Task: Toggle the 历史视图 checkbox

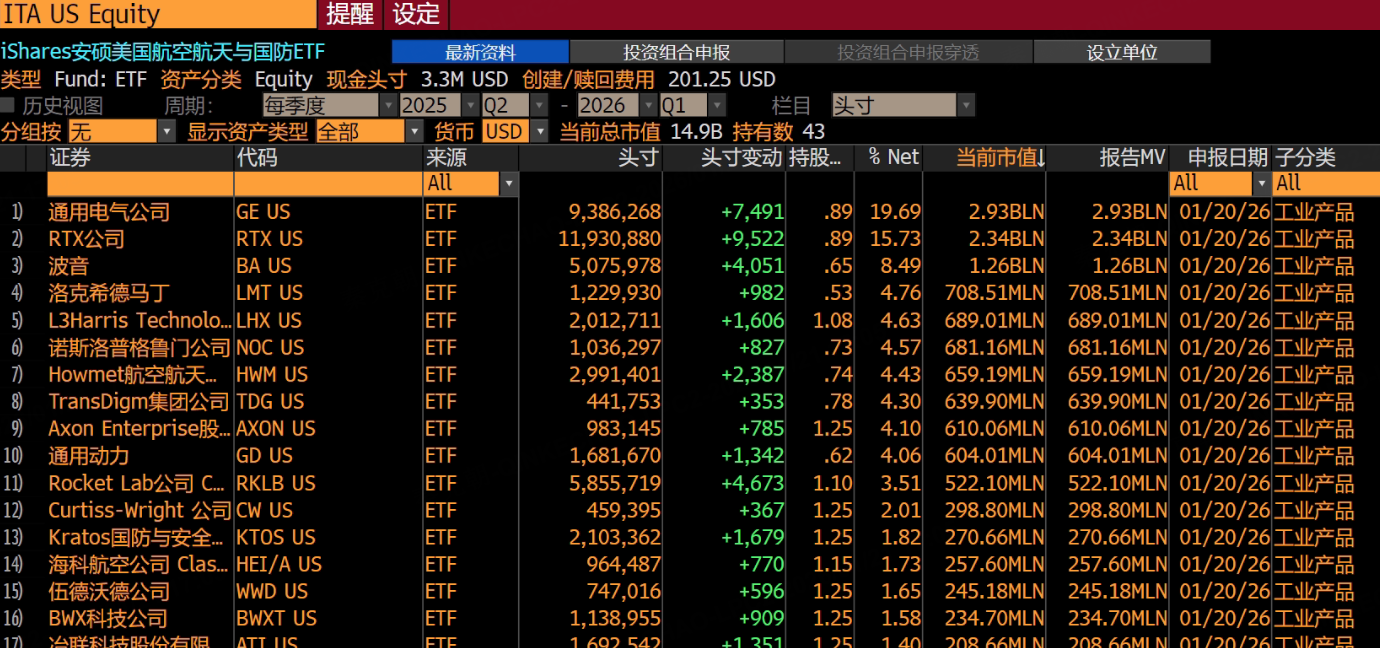Action: pyautogui.click(x=8, y=105)
